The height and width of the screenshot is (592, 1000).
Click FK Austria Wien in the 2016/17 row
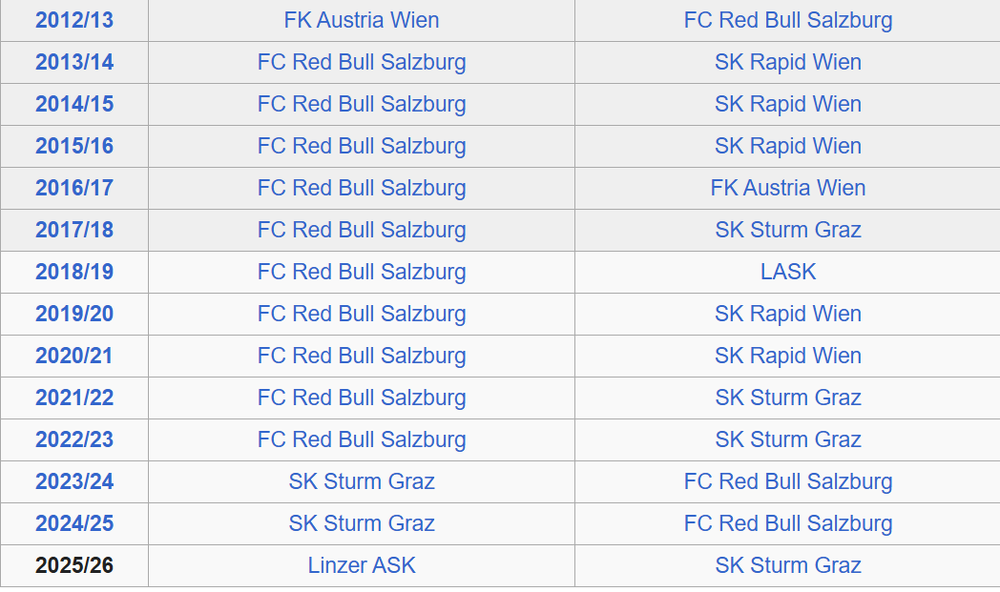pyautogui.click(x=788, y=188)
